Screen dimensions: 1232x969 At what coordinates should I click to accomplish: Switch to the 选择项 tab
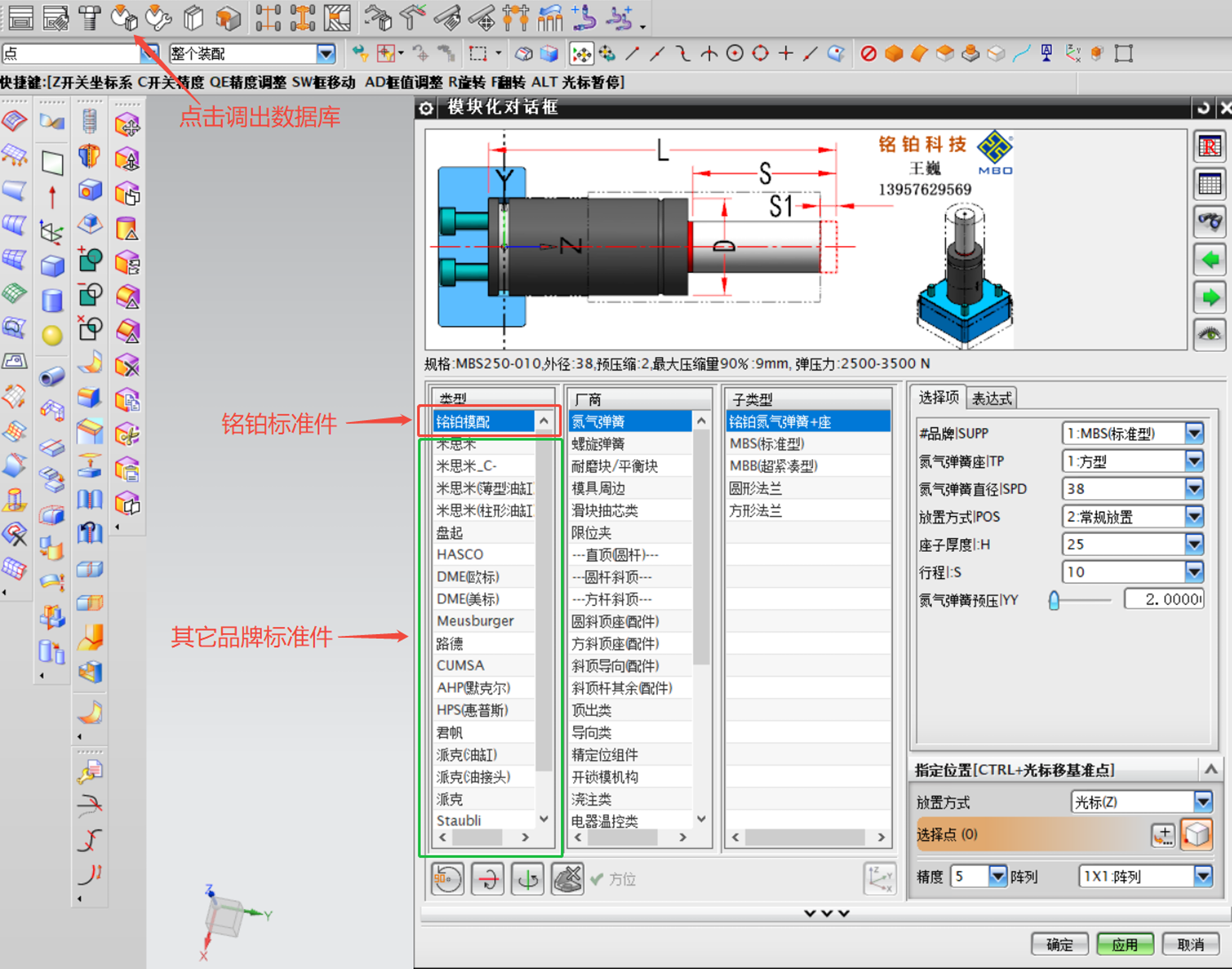(x=938, y=397)
